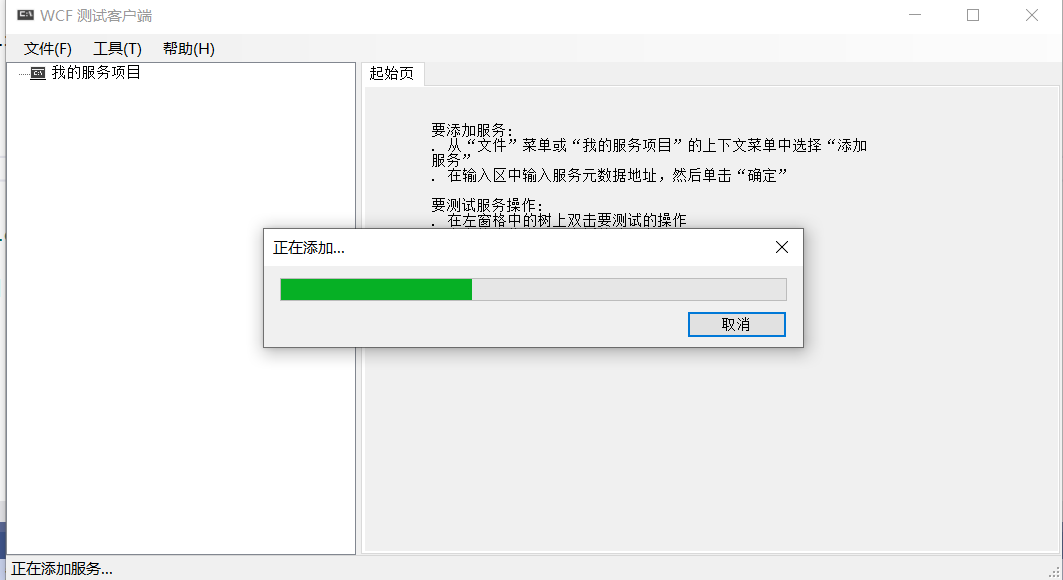This screenshot has height=580, width=1063.
Task: Close the WCF 测试客户端 main window
Action: 1032,15
